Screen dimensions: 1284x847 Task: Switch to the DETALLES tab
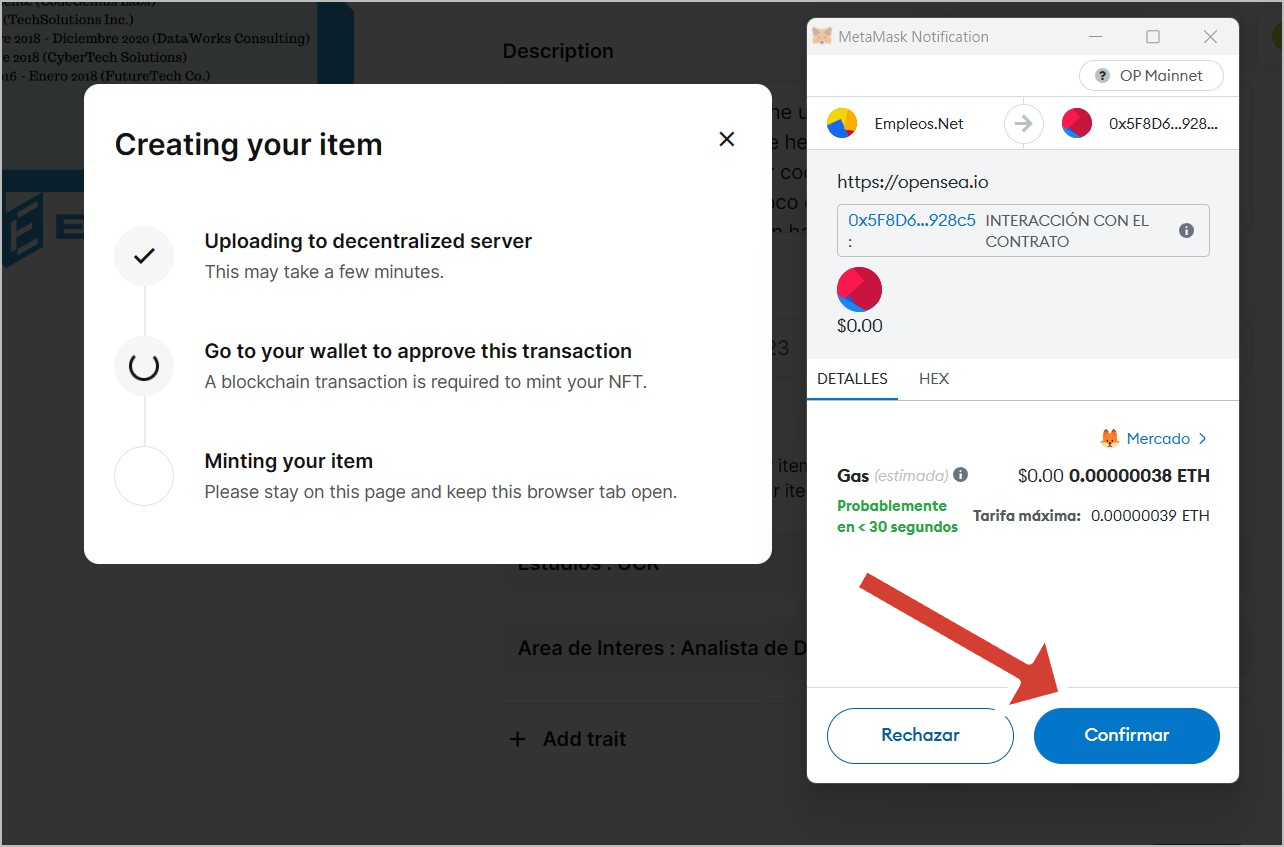point(852,379)
